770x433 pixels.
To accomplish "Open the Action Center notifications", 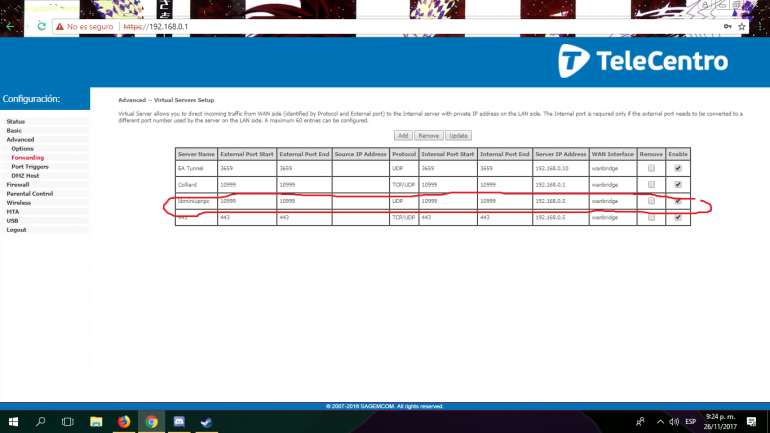I will coord(751,422).
